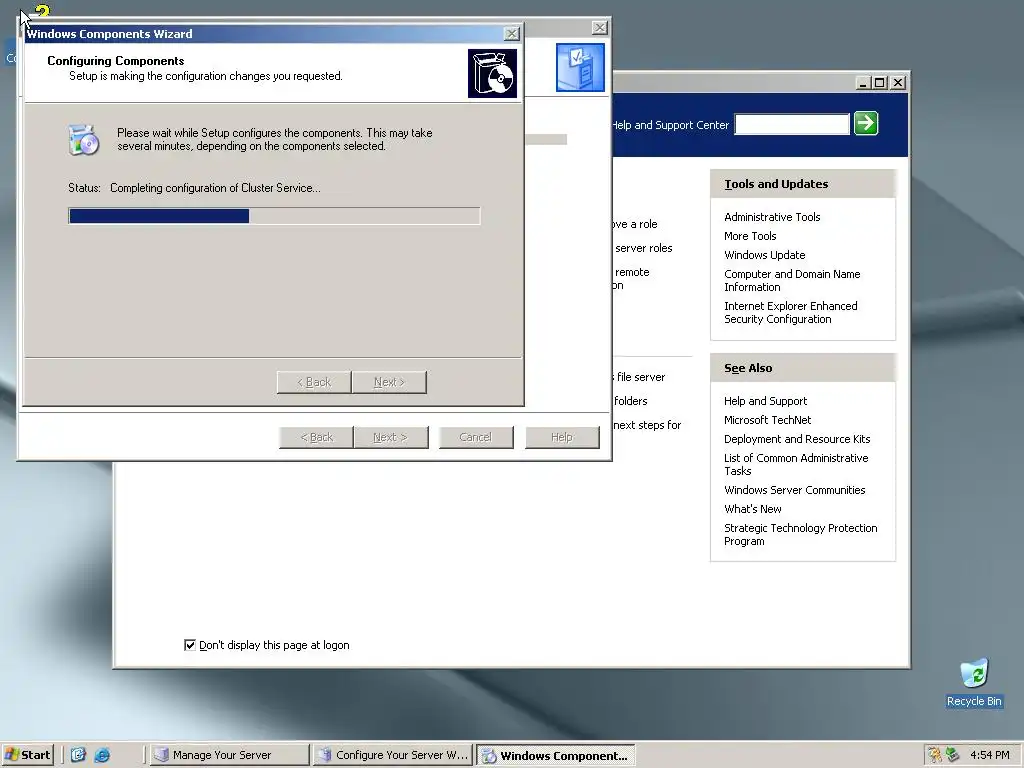Image resolution: width=1024 pixels, height=768 pixels.
Task: Open the Start menu
Action: pos(27,755)
